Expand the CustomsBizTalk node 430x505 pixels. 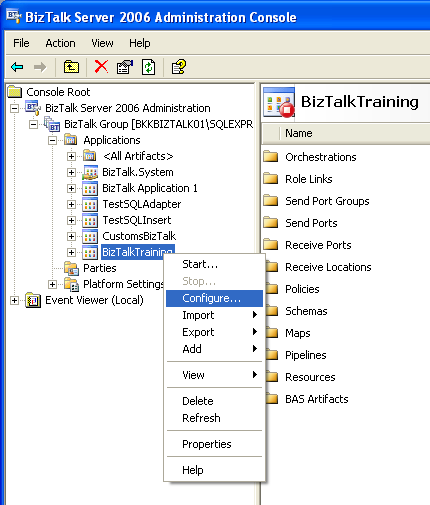coord(71,236)
